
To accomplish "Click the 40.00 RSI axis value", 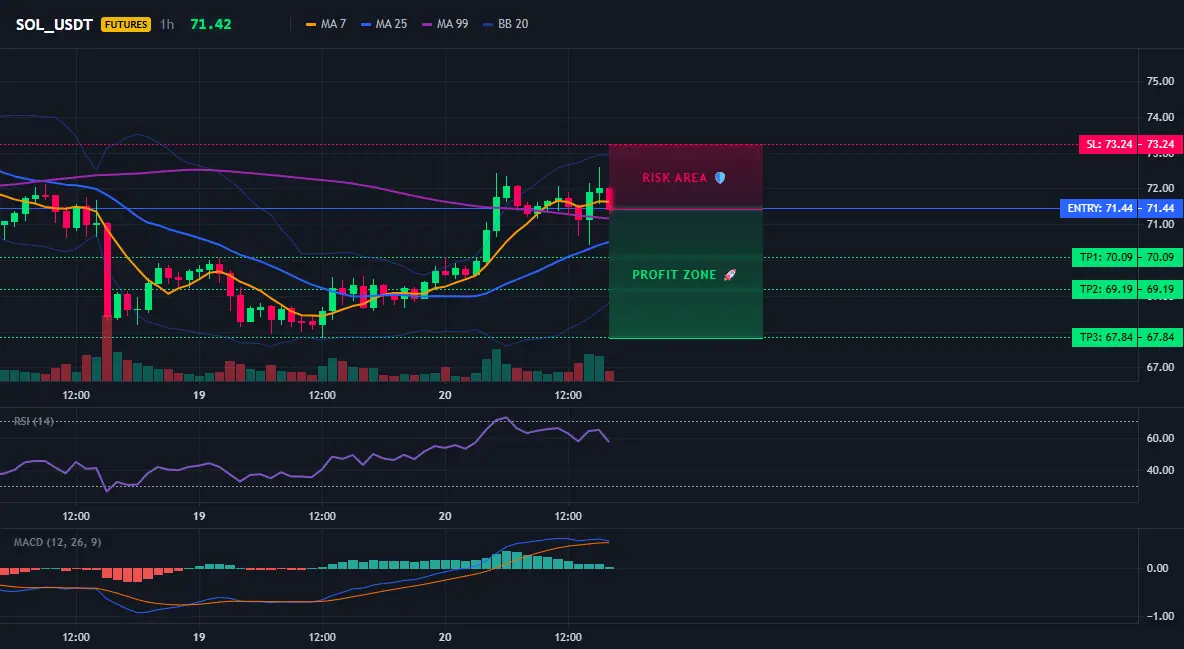I will click(x=1160, y=470).
